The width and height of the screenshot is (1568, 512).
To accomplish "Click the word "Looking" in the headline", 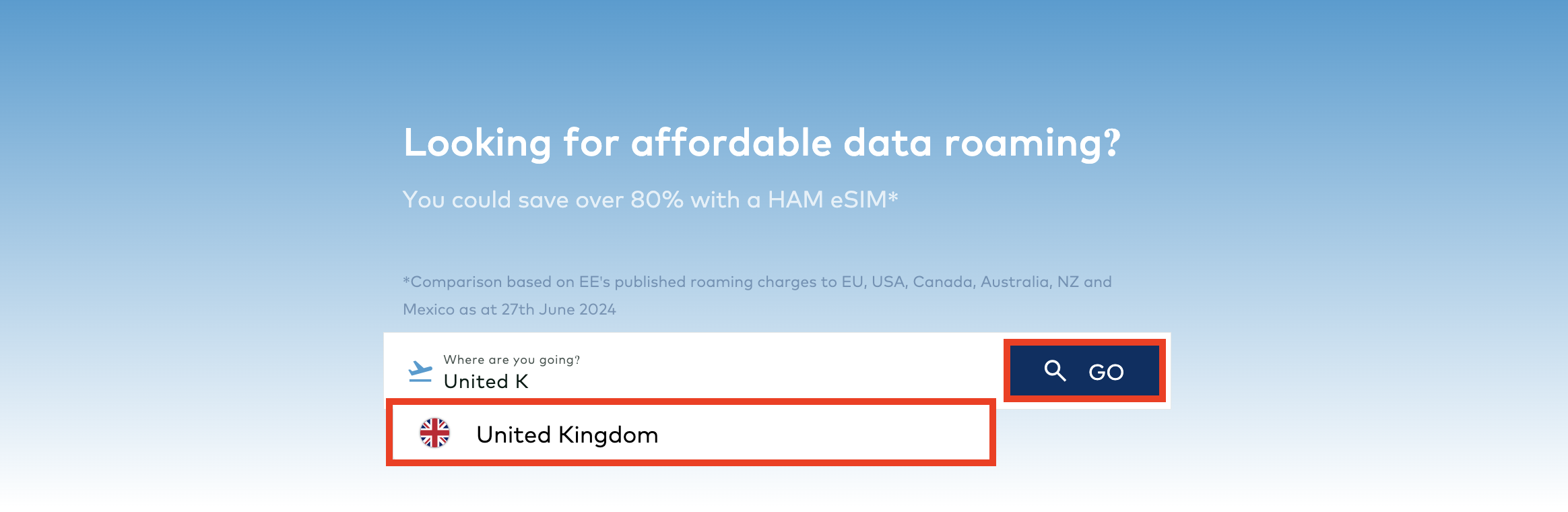I will click(x=478, y=143).
